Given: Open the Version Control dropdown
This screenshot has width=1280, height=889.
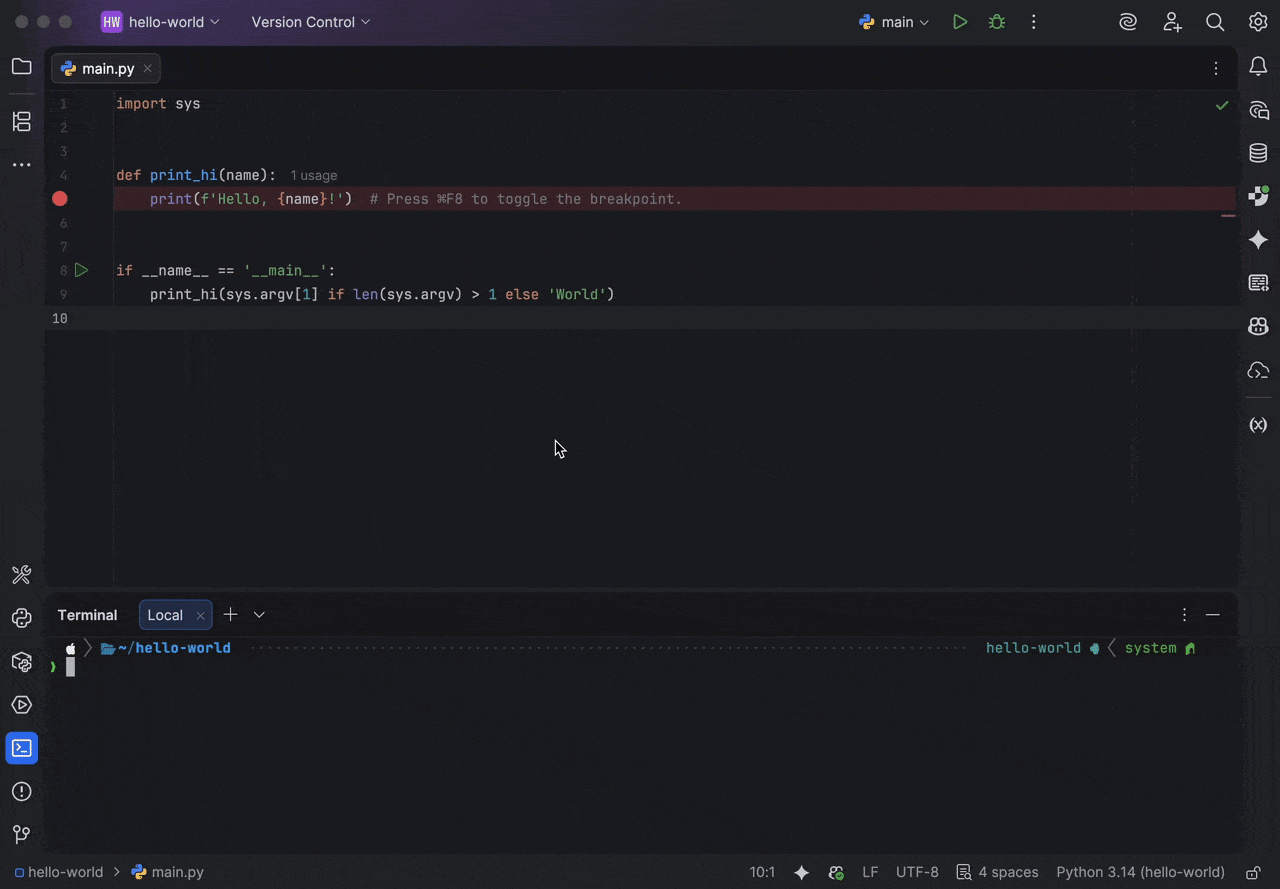Looking at the screenshot, I should pos(311,22).
